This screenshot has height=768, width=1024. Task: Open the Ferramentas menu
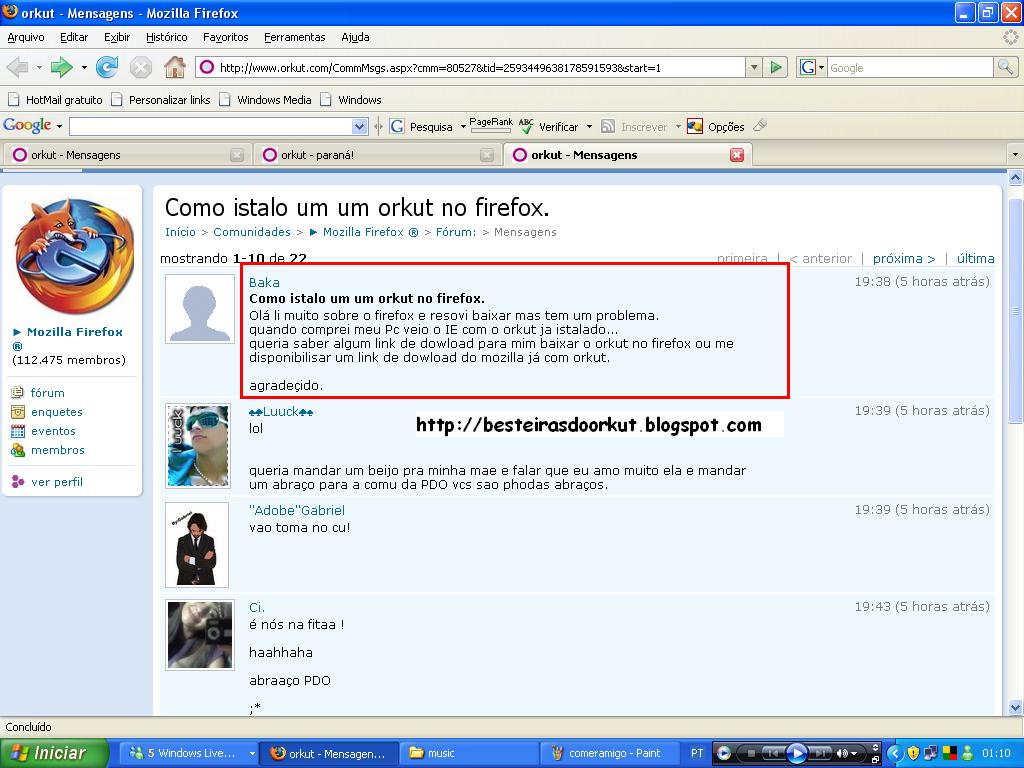[x=294, y=37]
